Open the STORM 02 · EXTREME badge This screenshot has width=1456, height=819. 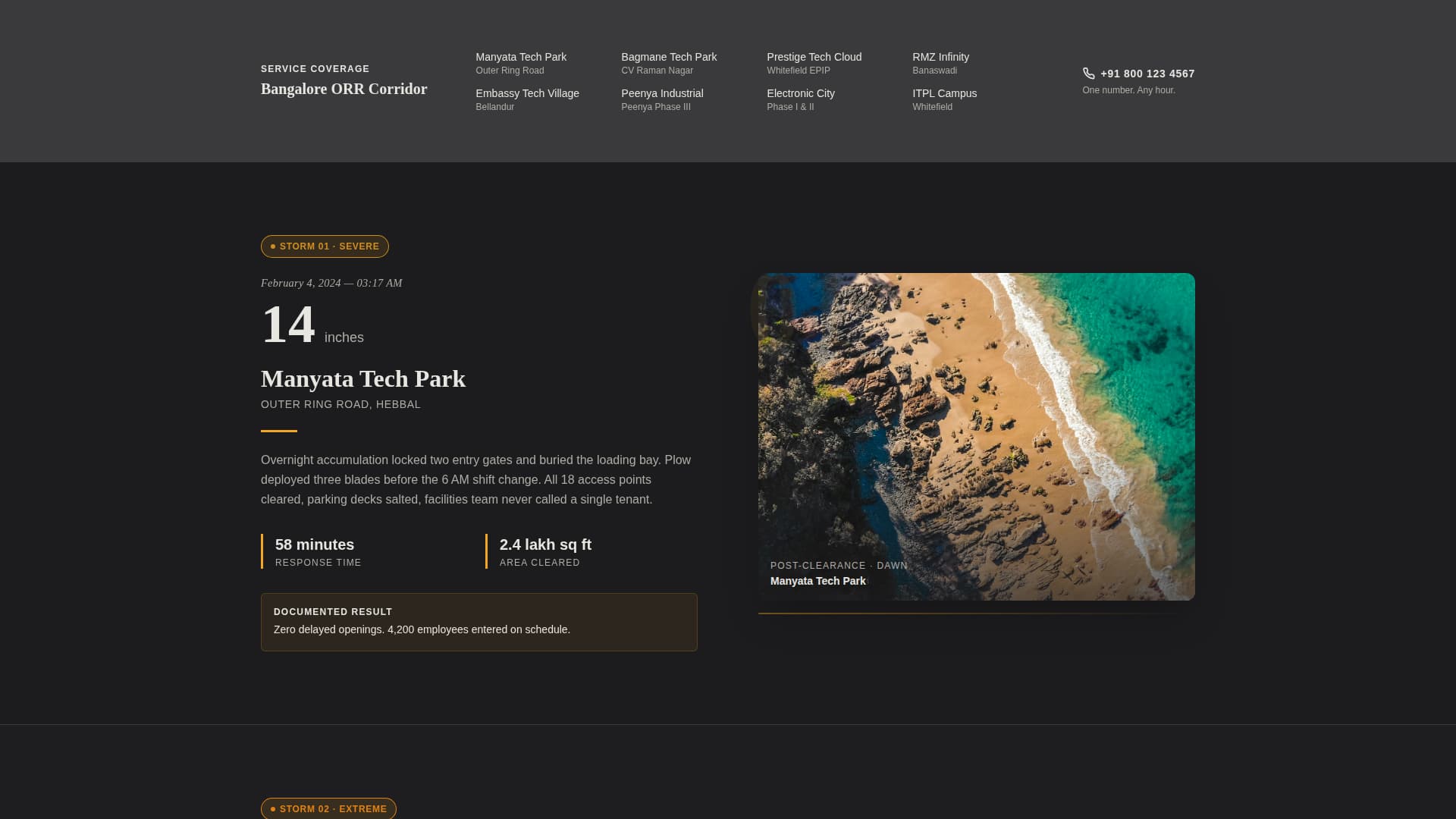click(328, 809)
